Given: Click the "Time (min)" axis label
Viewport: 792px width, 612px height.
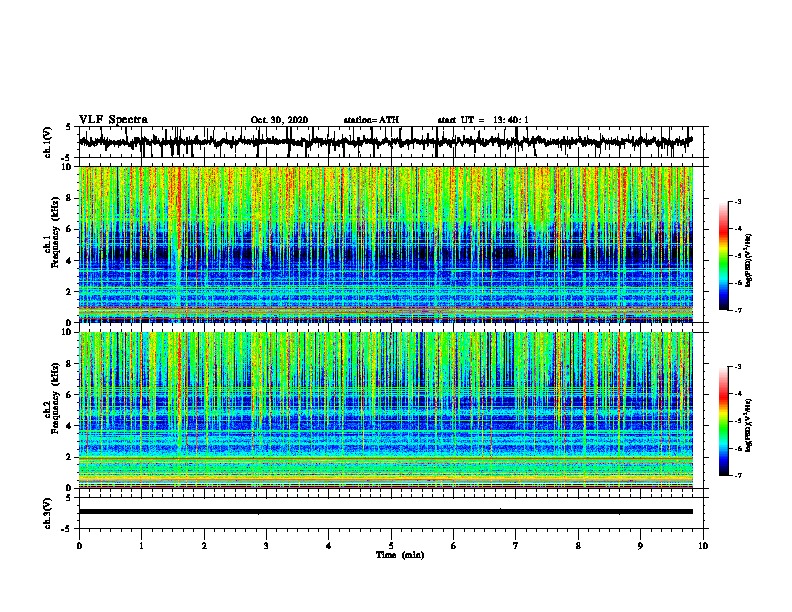Looking at the screenshot, I should pos(400,555).
